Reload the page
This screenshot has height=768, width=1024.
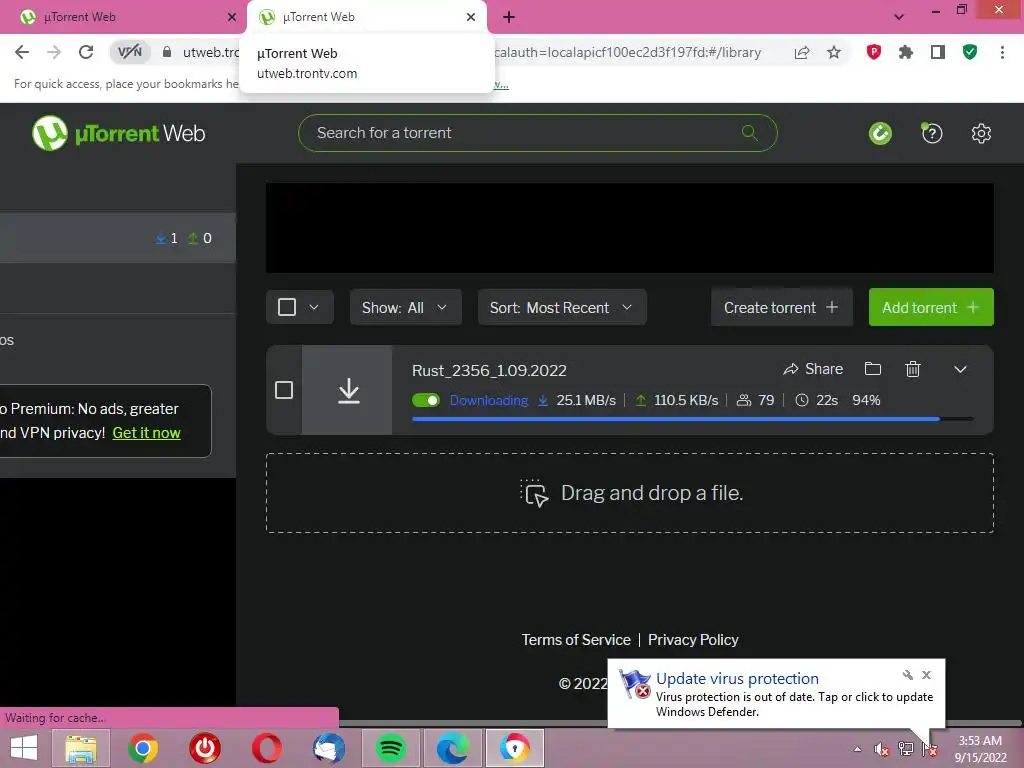86,52
